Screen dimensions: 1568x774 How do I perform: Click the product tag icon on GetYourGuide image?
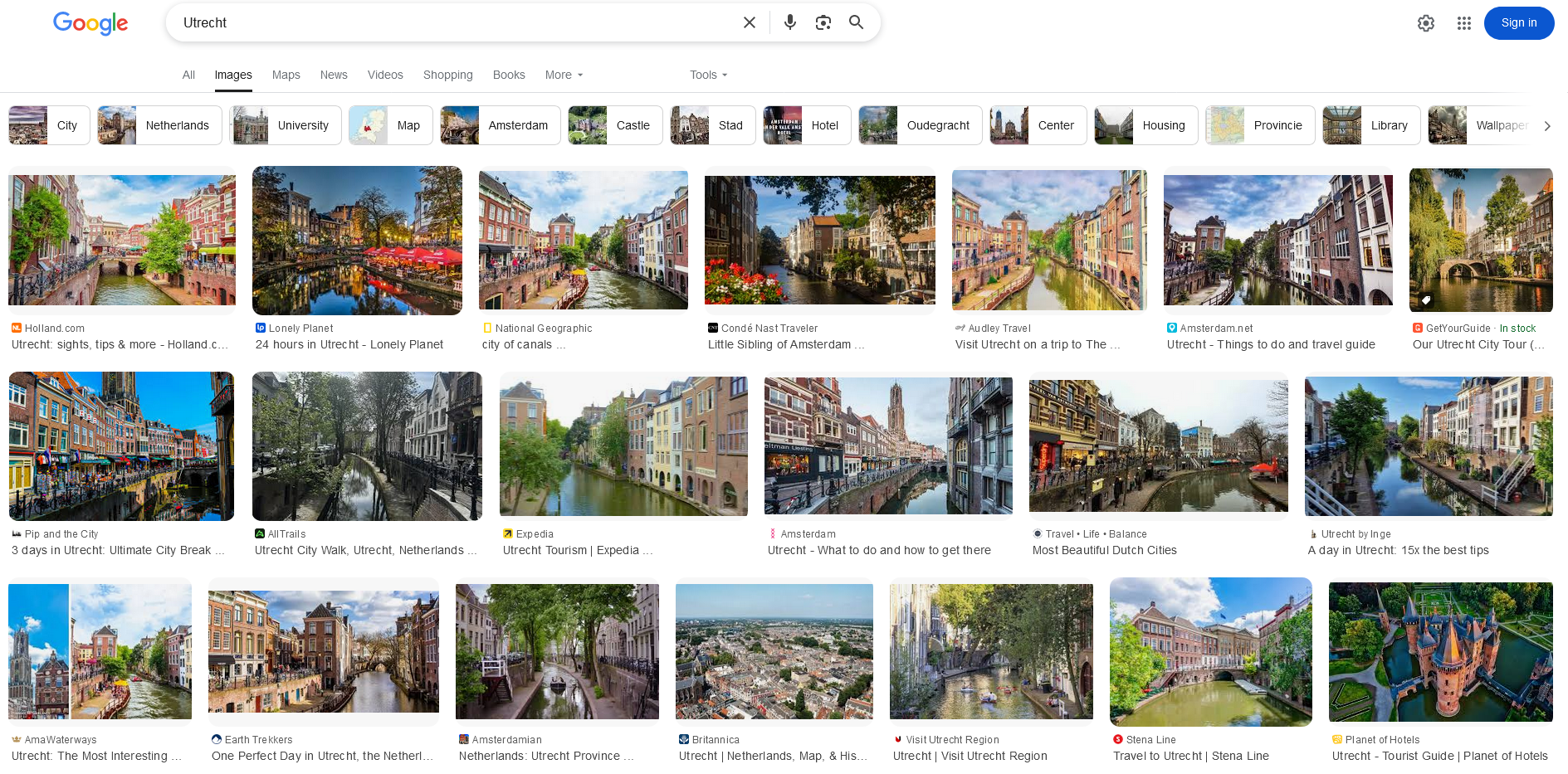click(x=1425, y=300)
